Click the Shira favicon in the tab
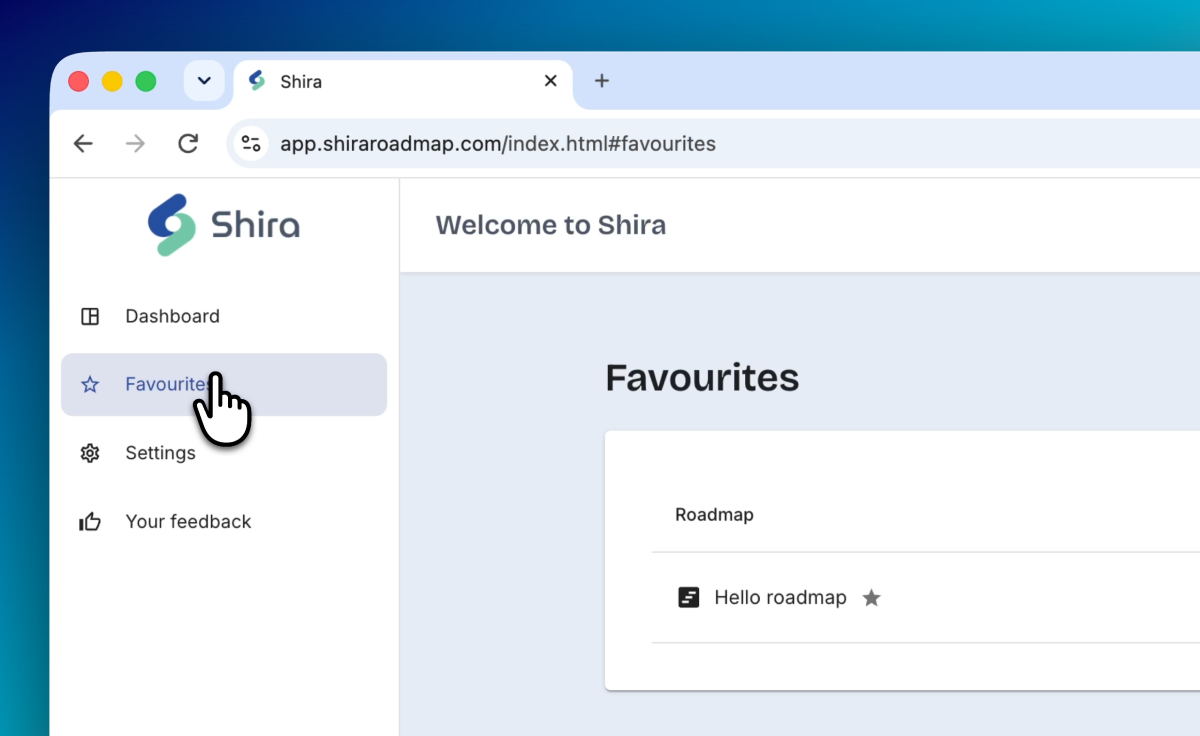This screenshot has width=1200, height=736. pos(257,81)
